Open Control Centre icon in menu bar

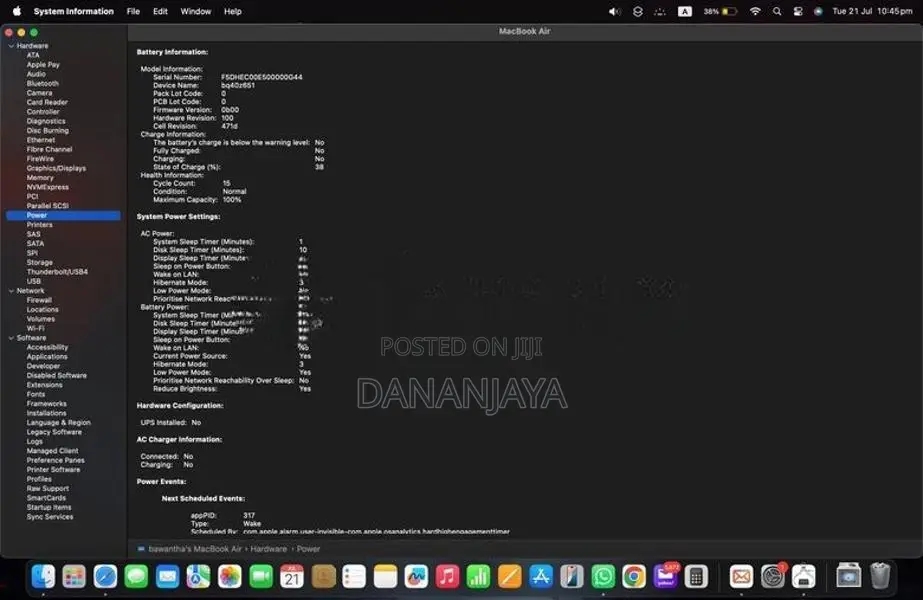click(798, 11)
